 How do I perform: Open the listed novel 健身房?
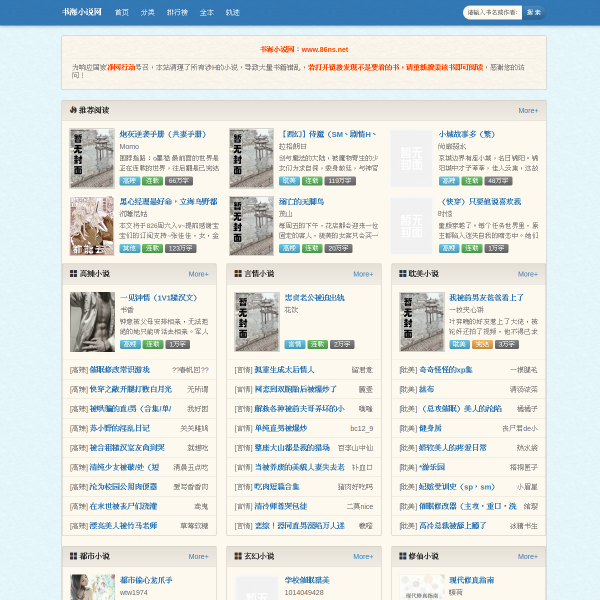(430, 428)
